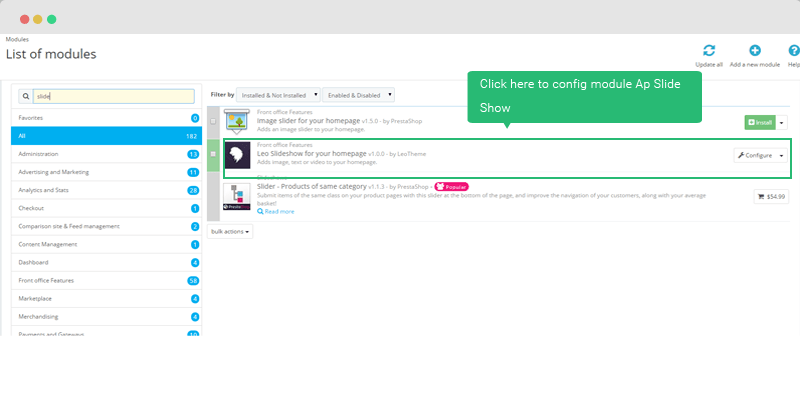Click the 28 count badge on Analytics and Stats
The height and width of the screenshot is (420, 800).
(193, 190)
